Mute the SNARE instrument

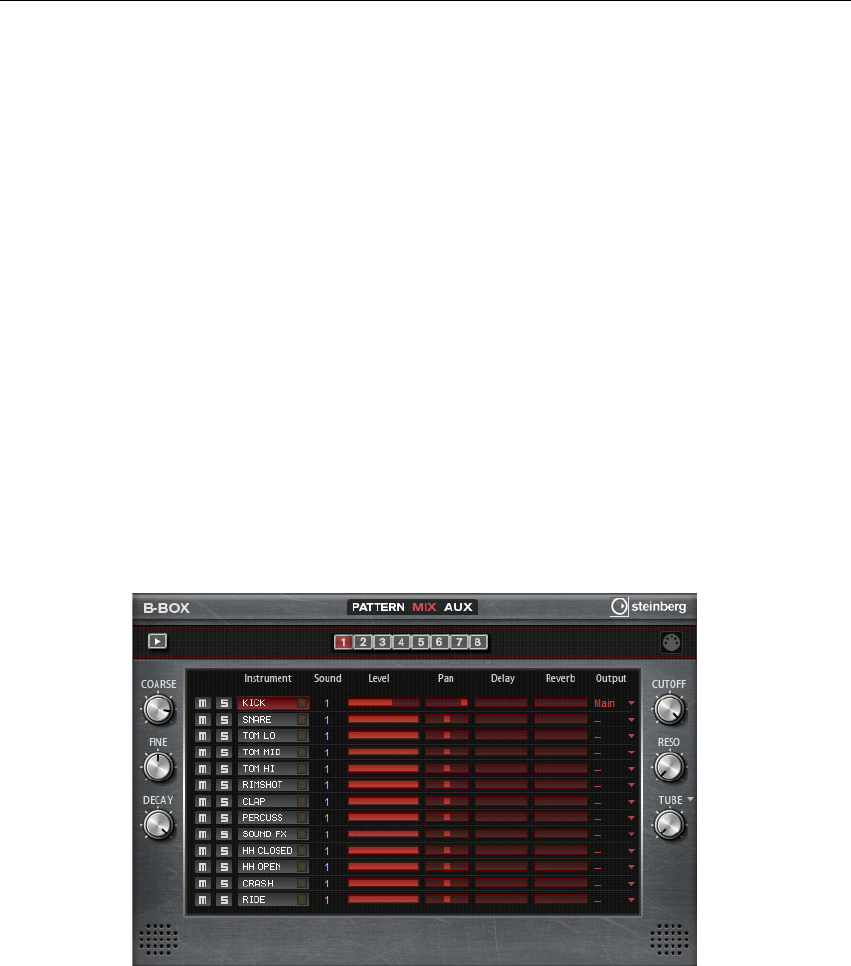click(203, 720)
